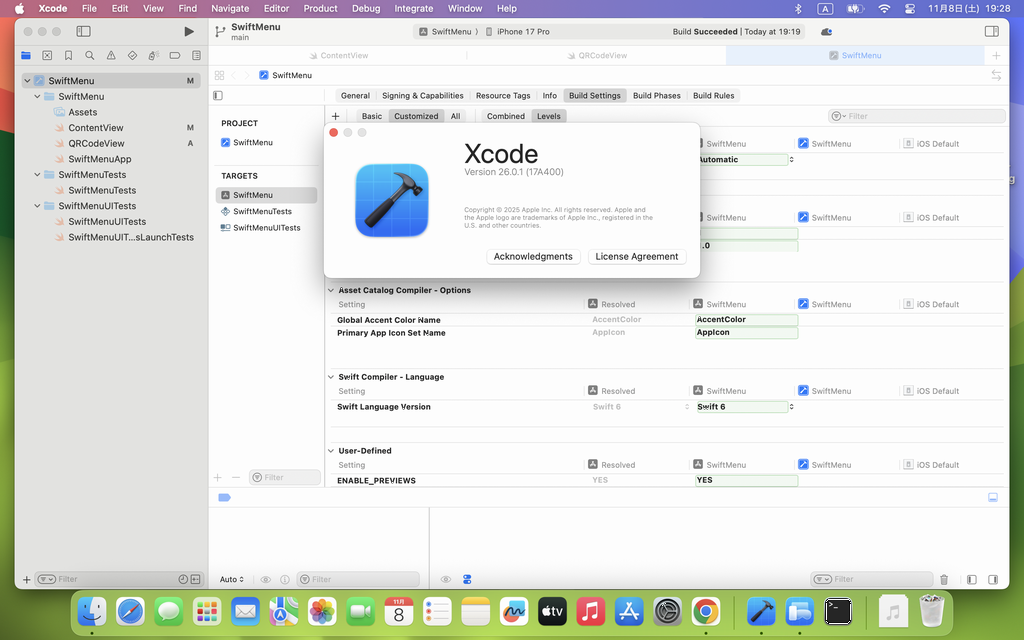
Task: Click the trash icon in debug console
Action: coord(944,579)
